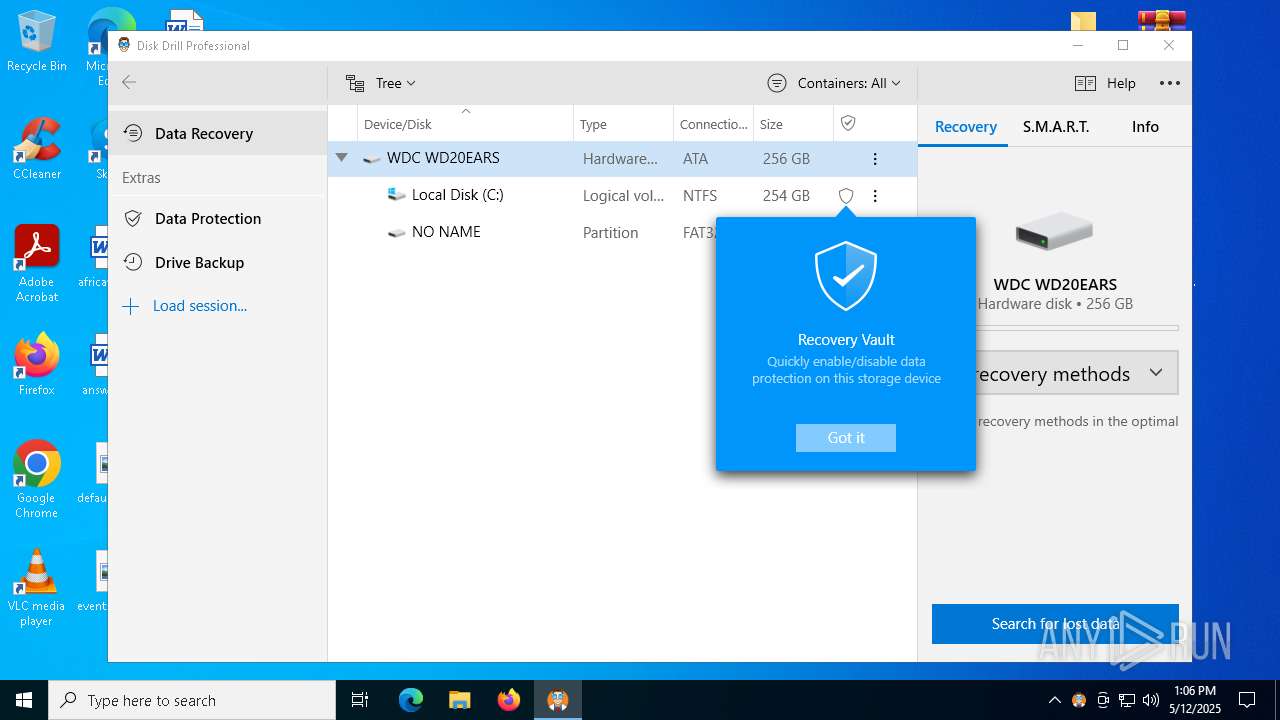1280x720 pixels.
Task: Open Drive Backup in the sidebar
Action: [x=217, y=262]
